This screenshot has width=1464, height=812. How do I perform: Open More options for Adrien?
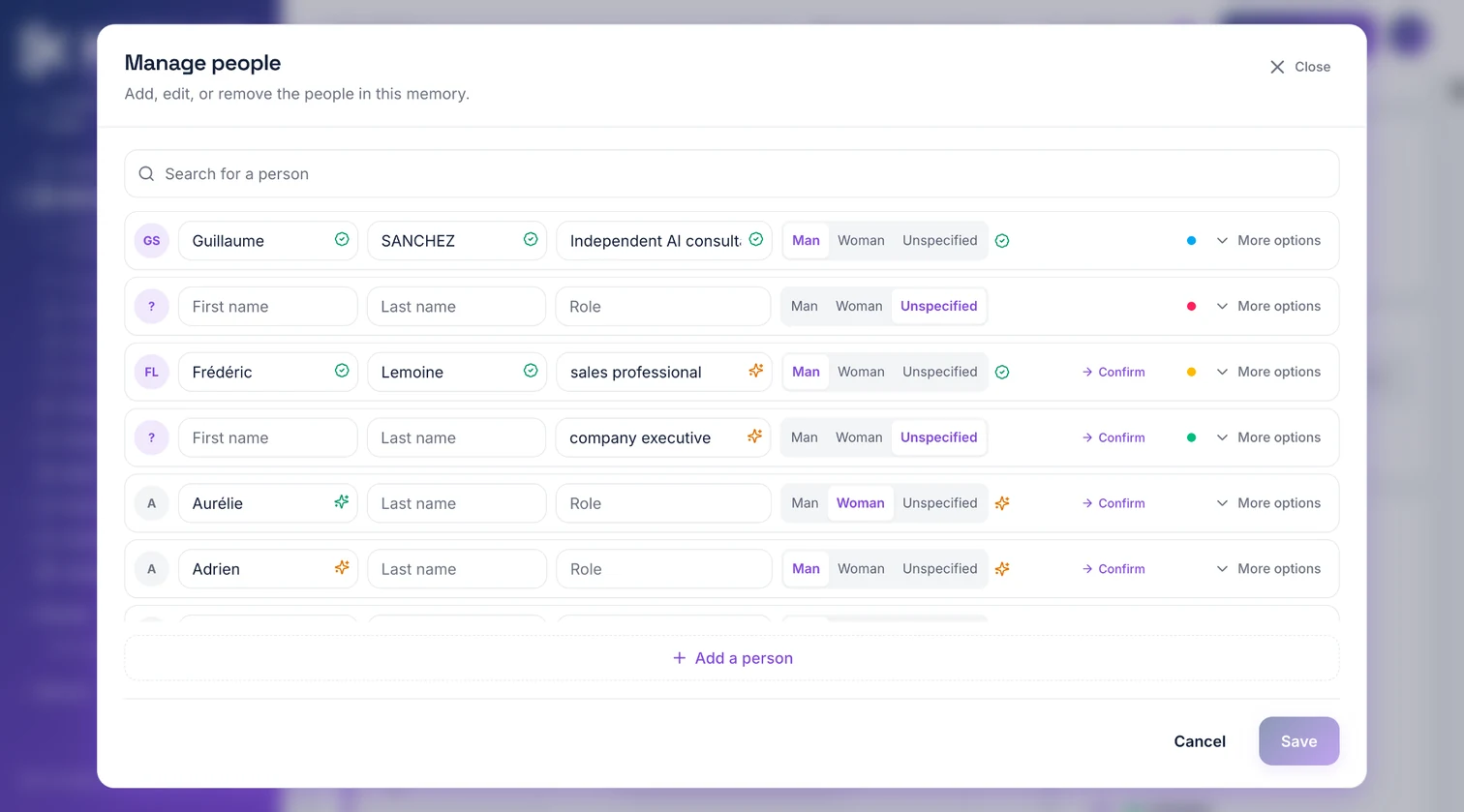(x=1268, y=569)
